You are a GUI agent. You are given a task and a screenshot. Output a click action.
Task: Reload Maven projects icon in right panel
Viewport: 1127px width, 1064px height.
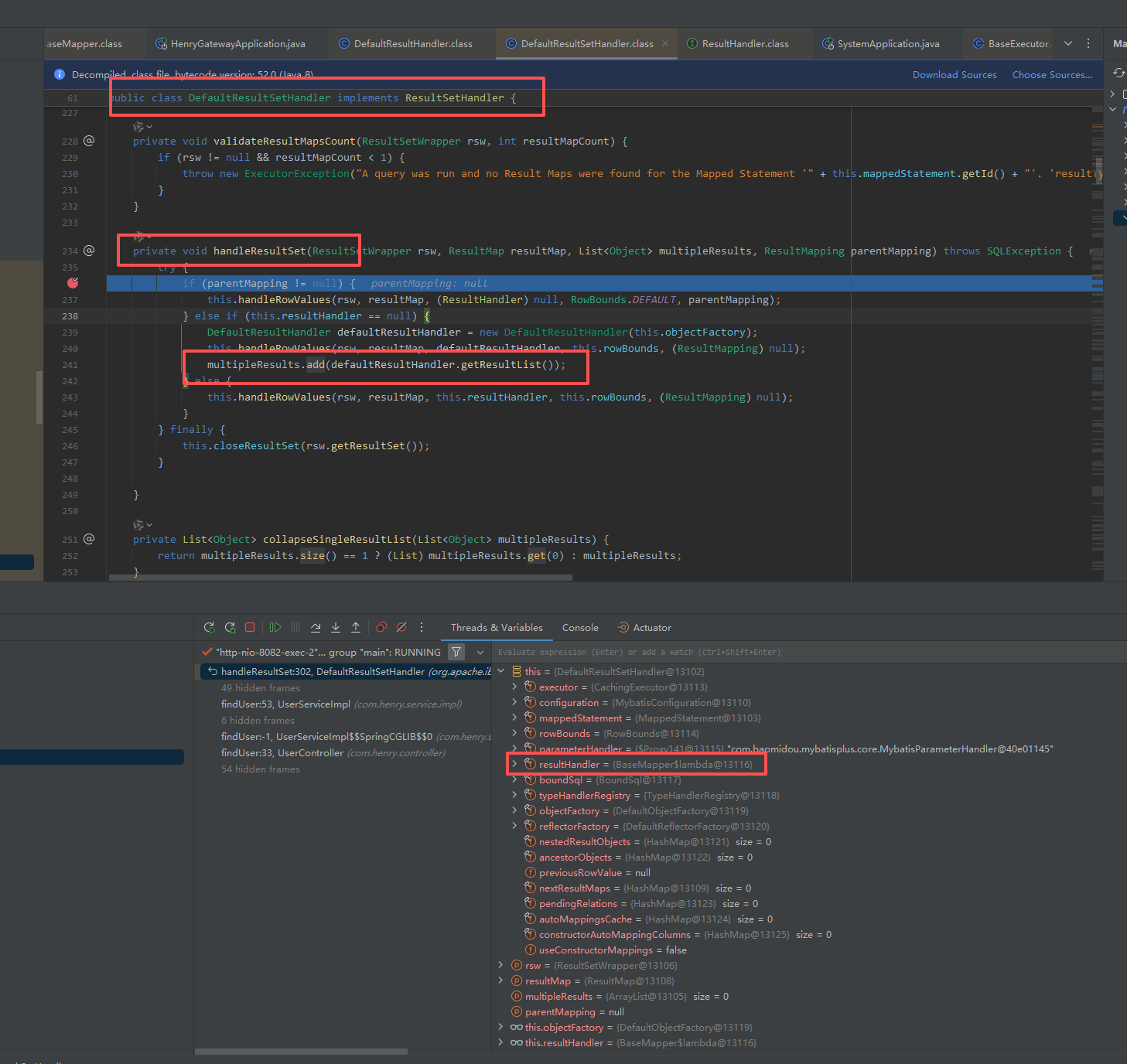click(1119, 73)
